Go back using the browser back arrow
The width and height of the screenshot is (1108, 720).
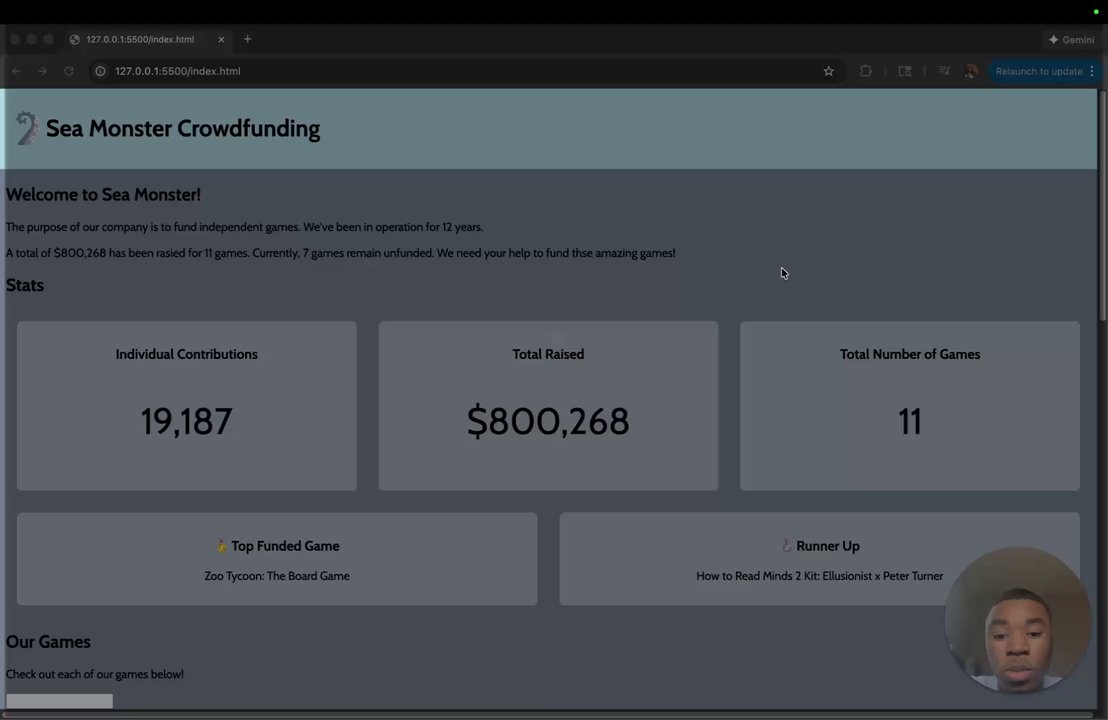click(16, 71)
